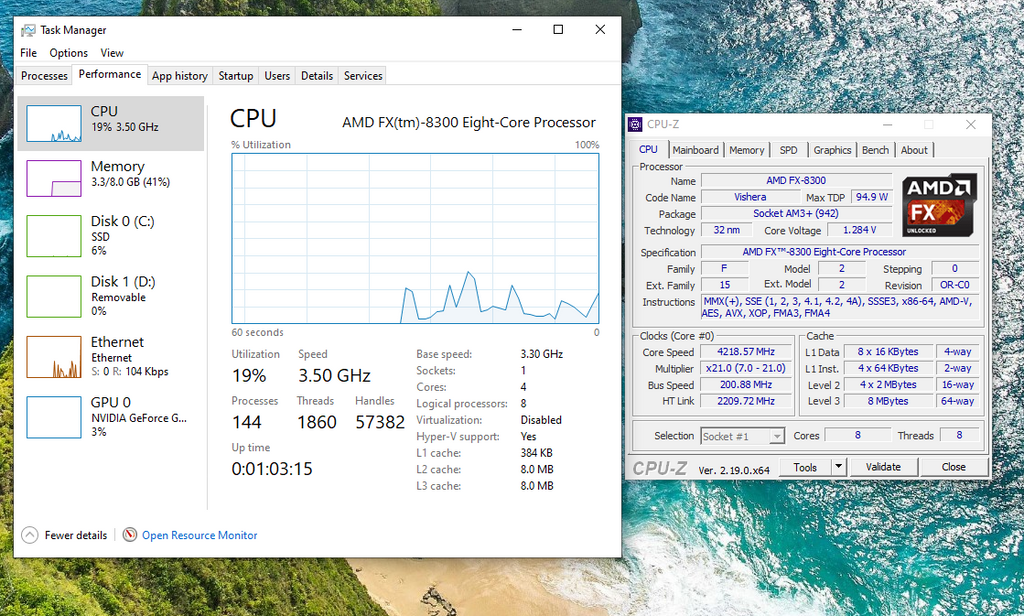Click the Open Resource Monitor link

[x=200, y=535]
